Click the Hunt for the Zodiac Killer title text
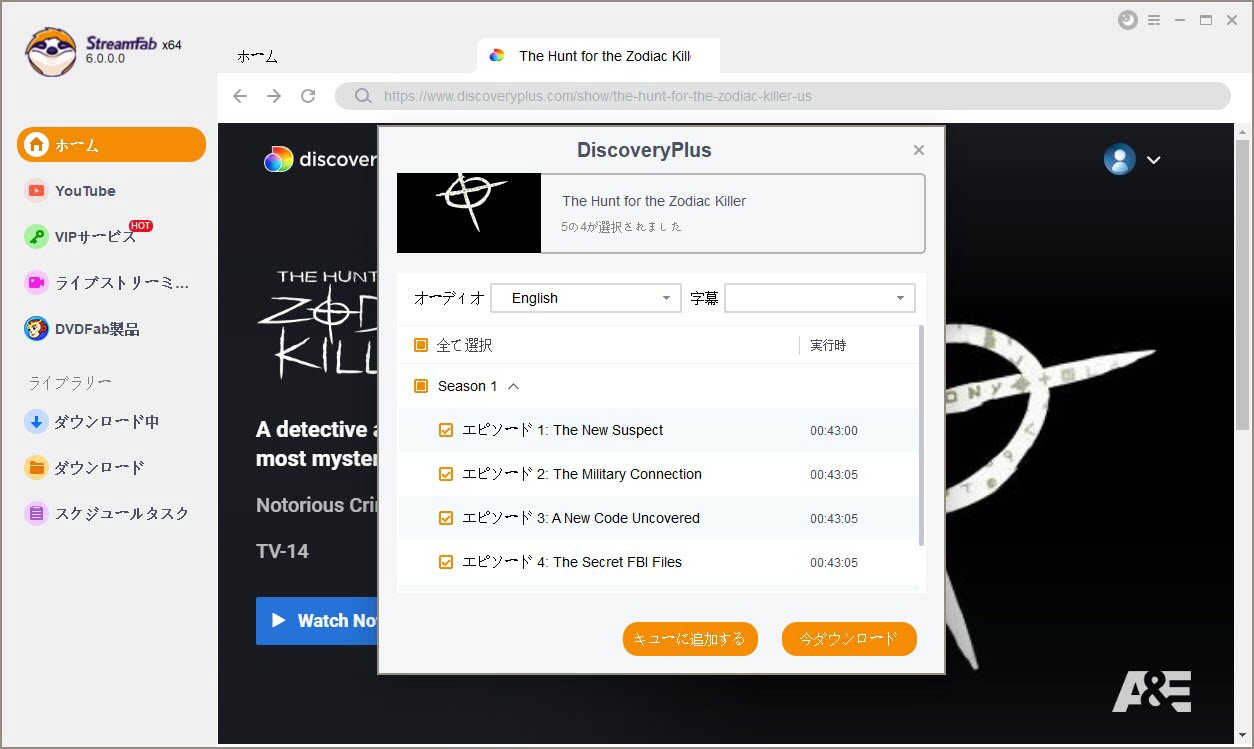 coord(654,201)
